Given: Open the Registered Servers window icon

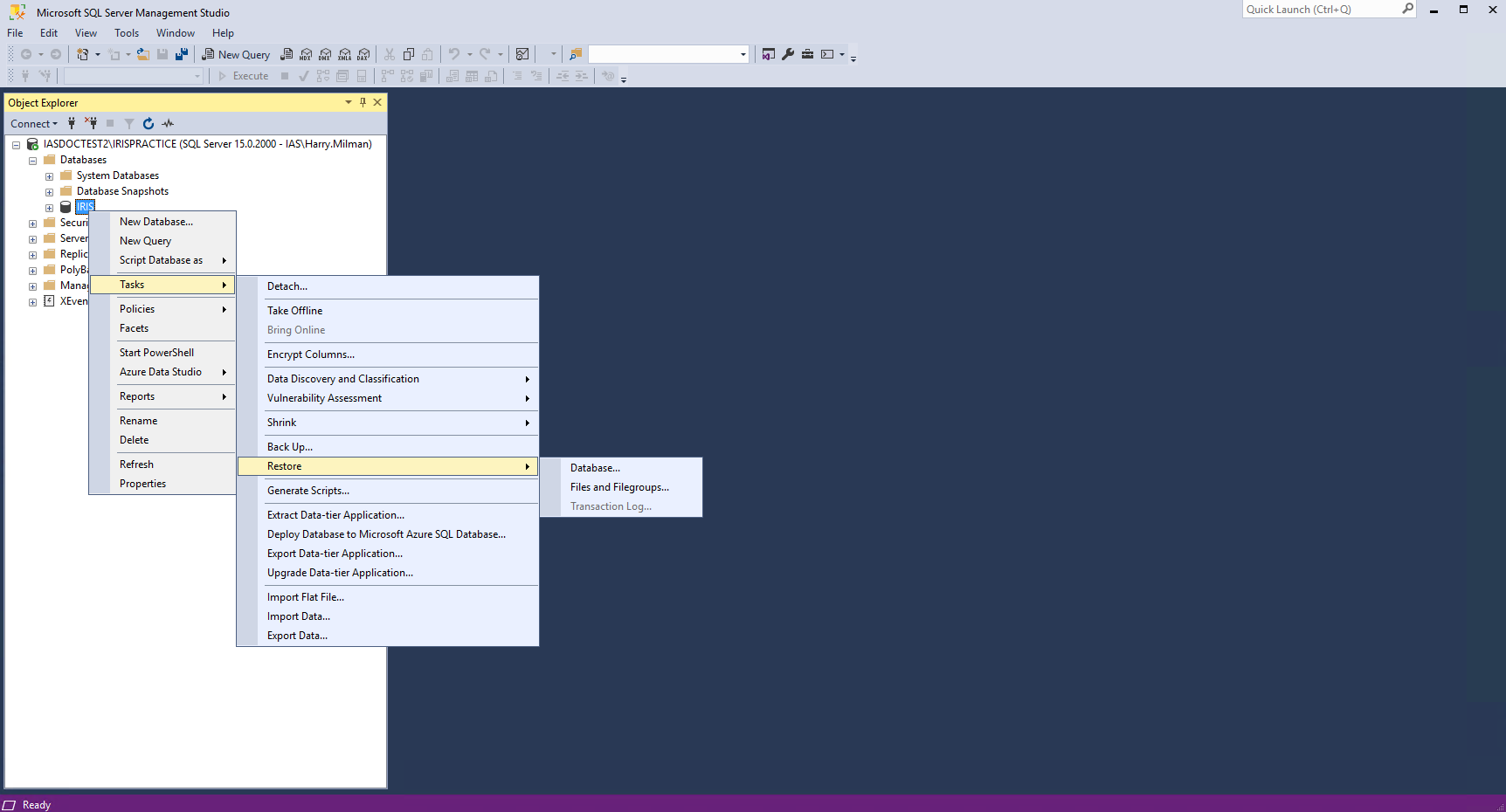Looking at the screenshot, I should [x=769, y=54].
